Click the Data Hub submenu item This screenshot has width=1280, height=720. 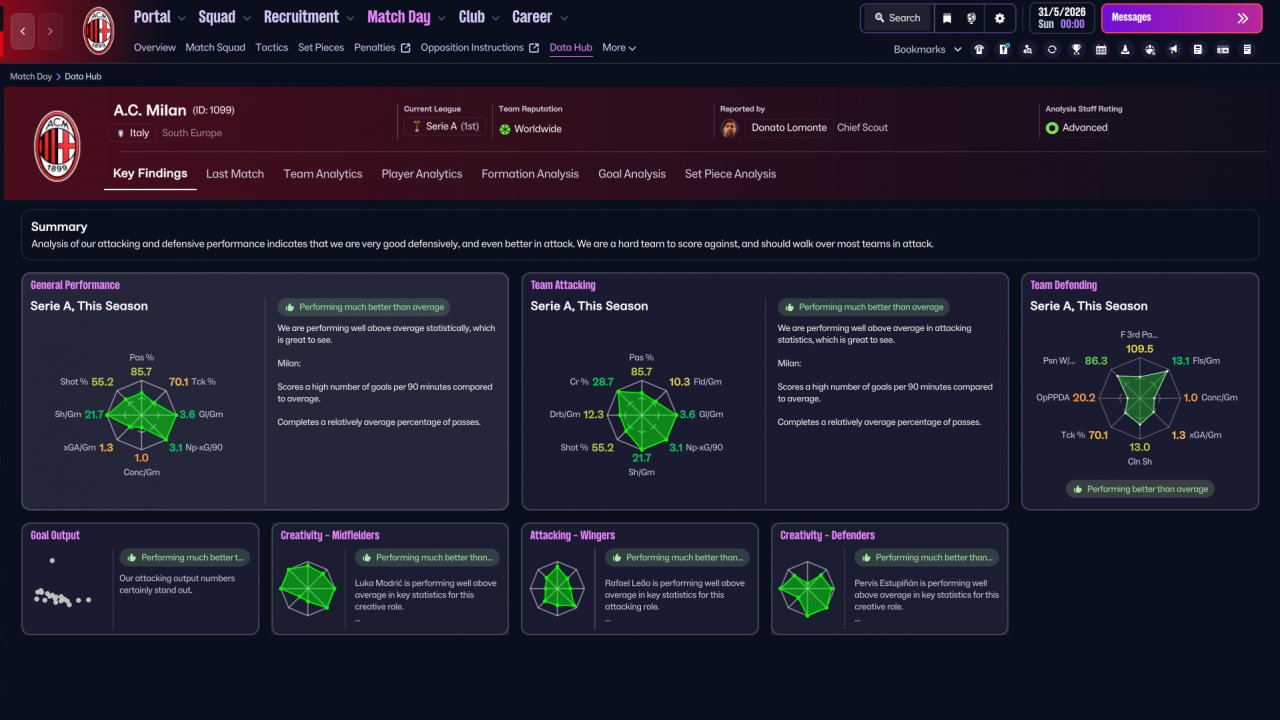tap(571, 48)
